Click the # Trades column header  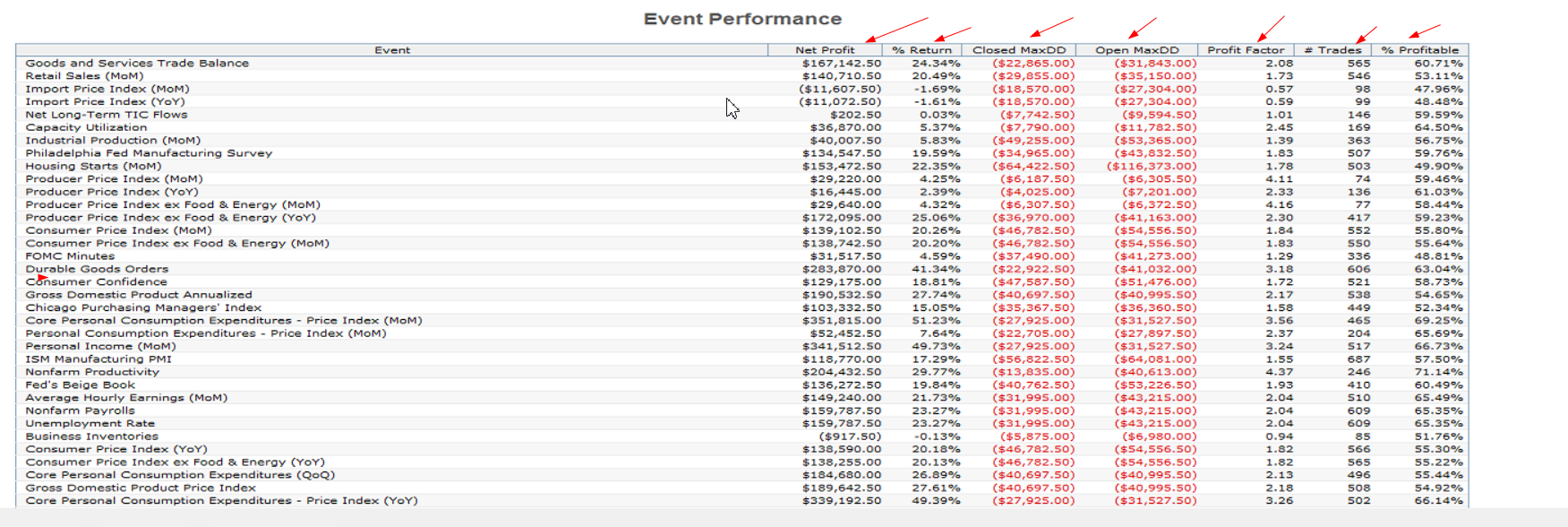click(x=1332, y=50)
